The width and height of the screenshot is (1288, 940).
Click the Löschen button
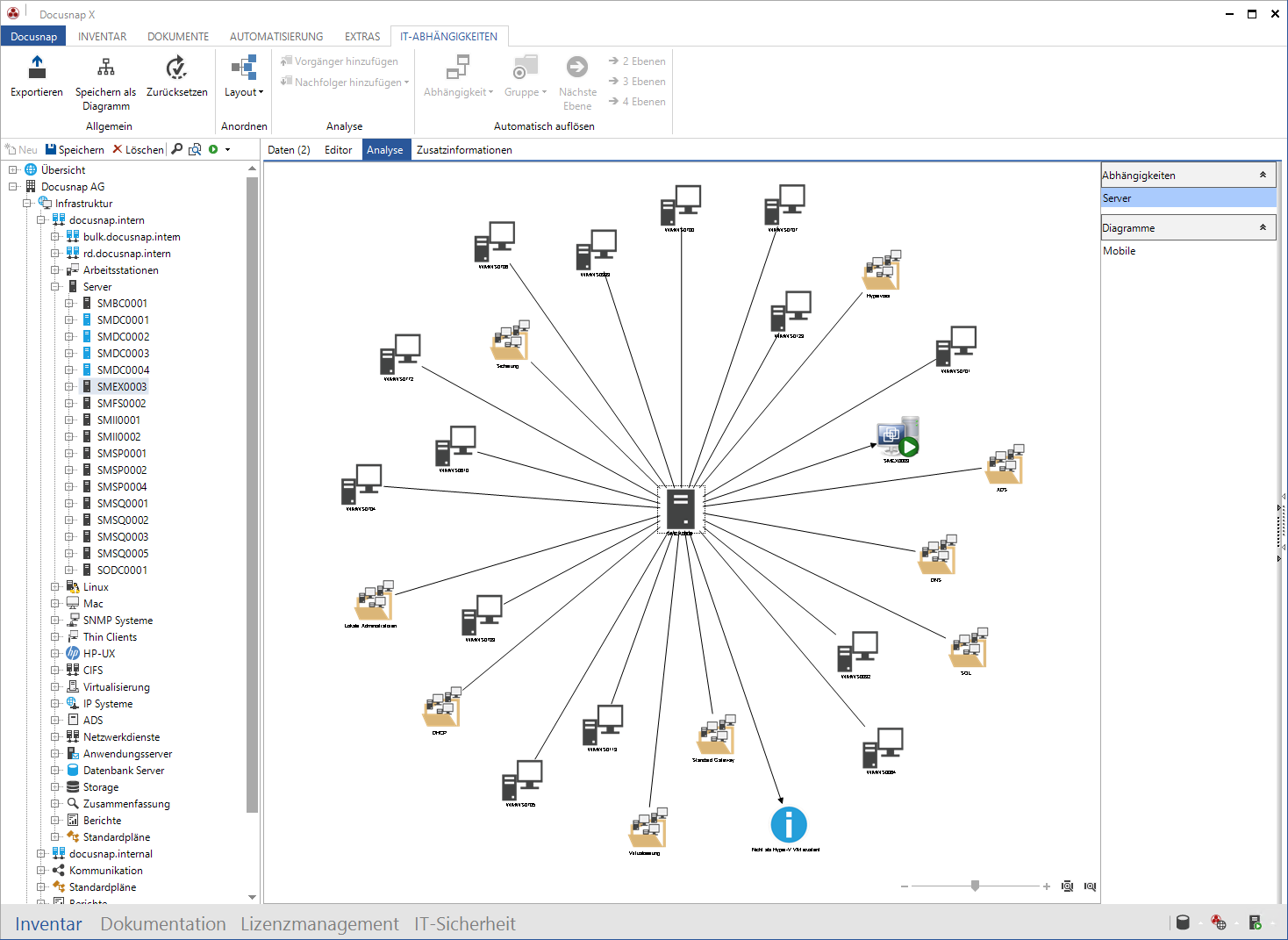tap(138, 150)
